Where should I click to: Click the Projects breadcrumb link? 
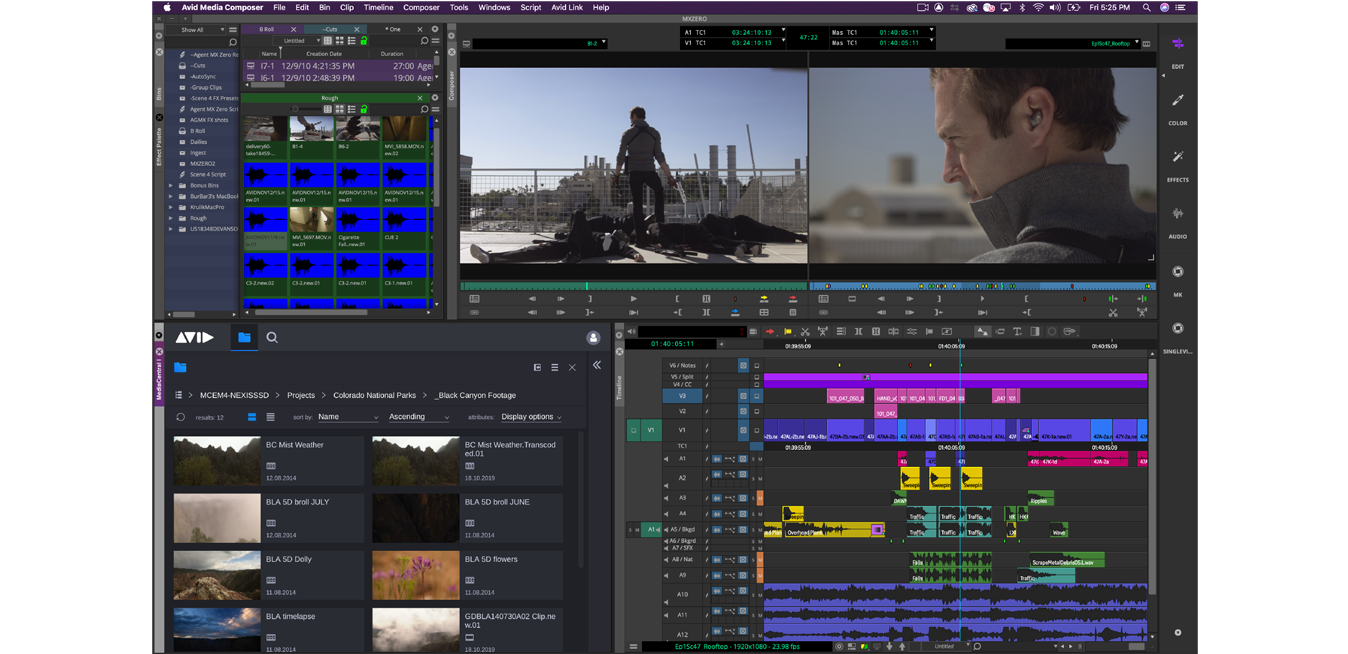click(x=301, y=396)
